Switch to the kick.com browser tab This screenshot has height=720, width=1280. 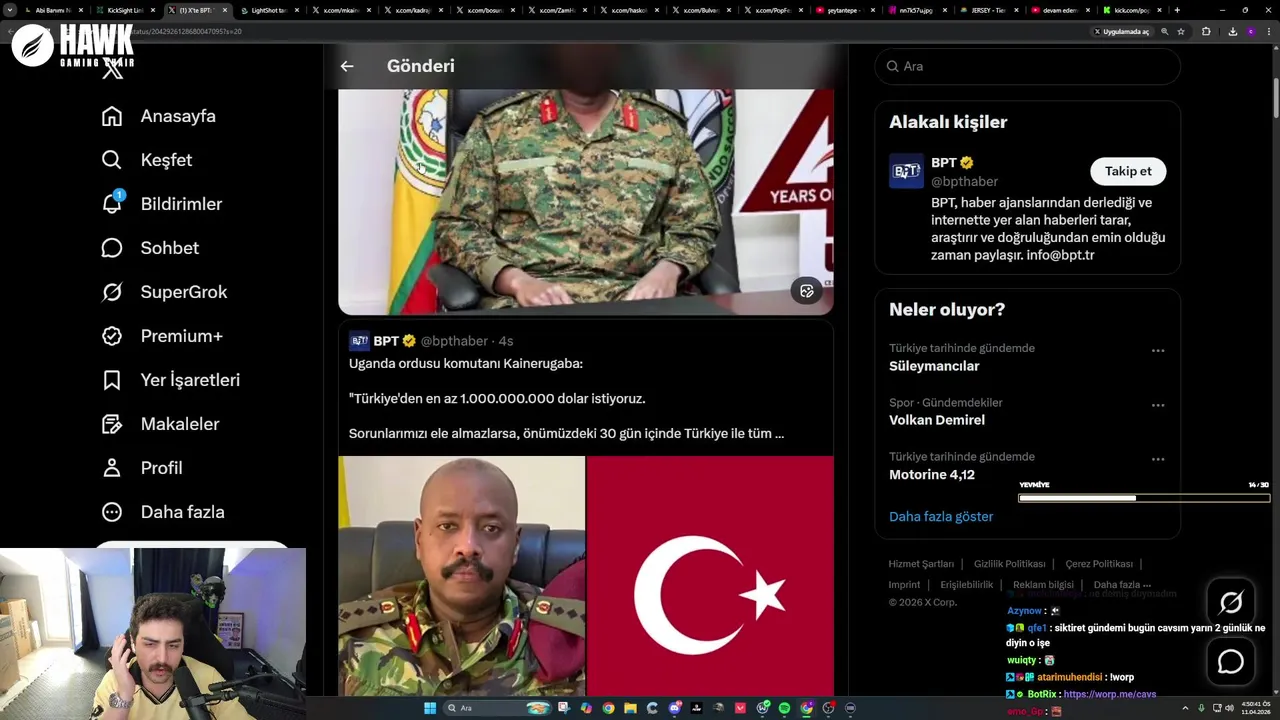tap(1131, 10)
